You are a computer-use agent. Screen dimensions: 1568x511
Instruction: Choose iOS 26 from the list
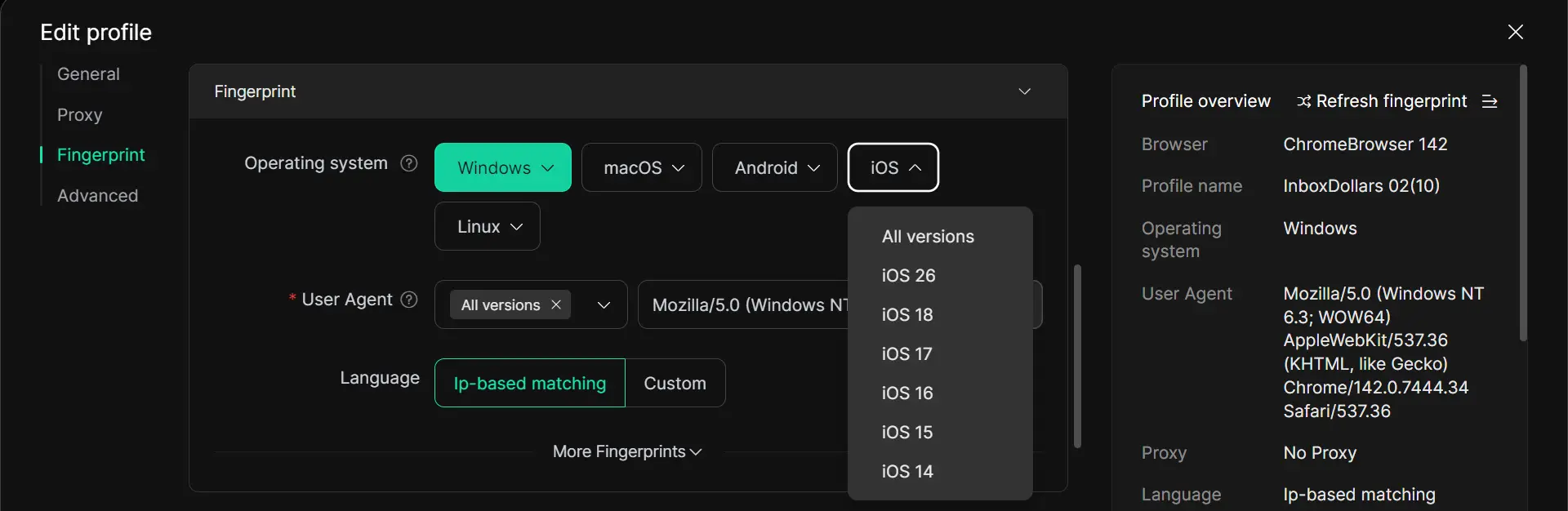pyautogui.click(x=908, y=275)
